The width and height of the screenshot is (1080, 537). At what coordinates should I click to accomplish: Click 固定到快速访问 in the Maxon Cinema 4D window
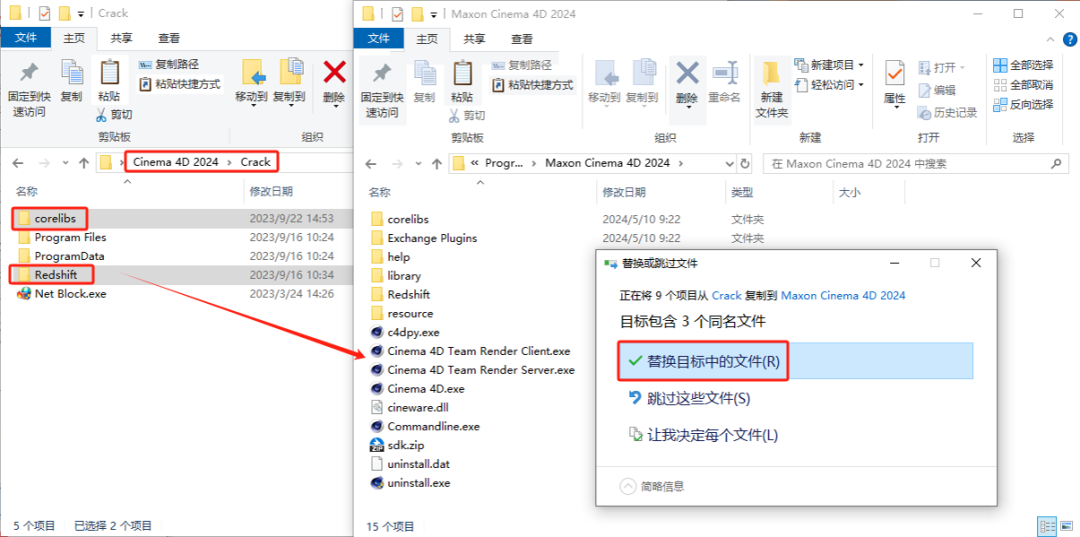(x=382, y=90)
